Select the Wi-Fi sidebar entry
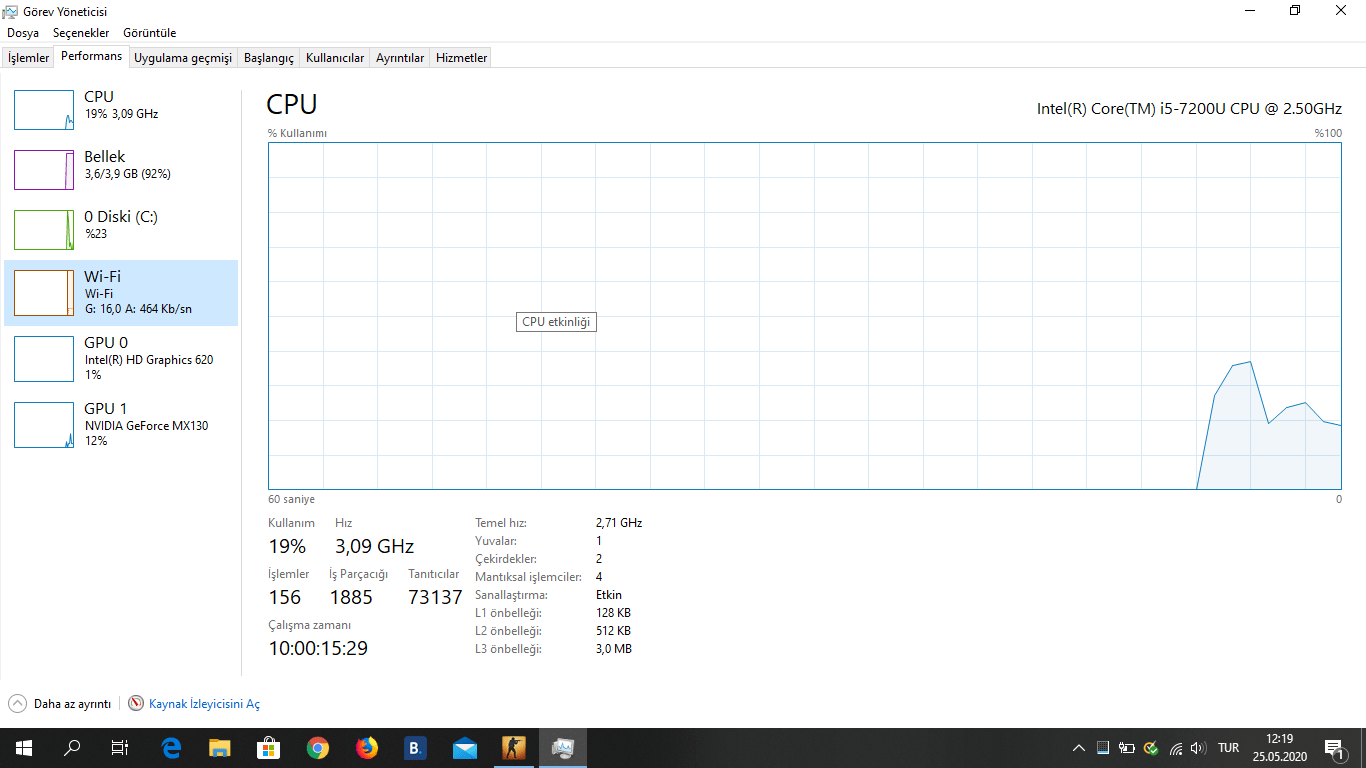Viewport: 1366px width, 768px height. [x=121, y=293]
